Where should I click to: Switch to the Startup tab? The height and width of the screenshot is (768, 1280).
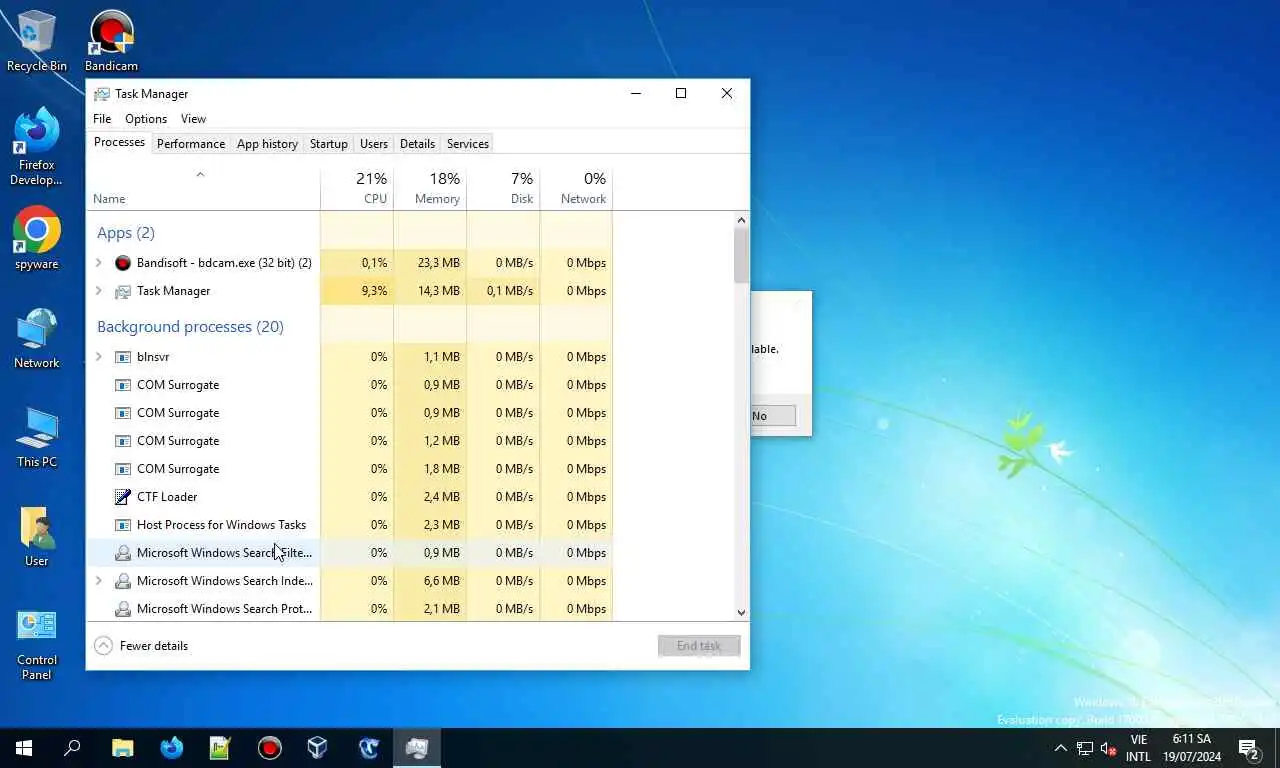coord(329,144)
